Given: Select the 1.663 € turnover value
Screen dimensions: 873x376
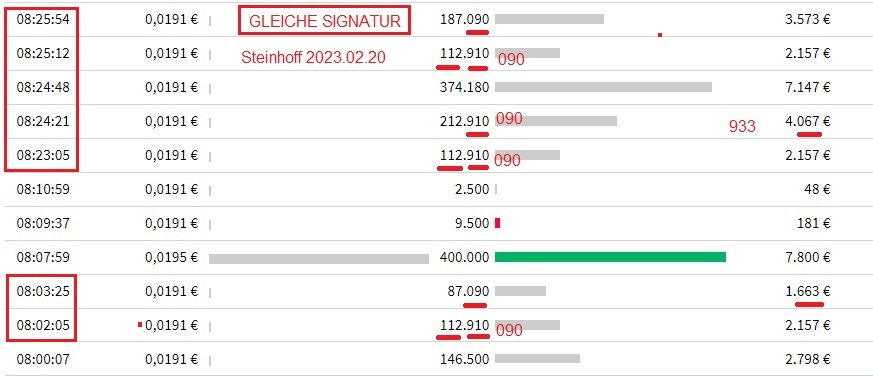Looking at the screenshot, I should coord(807,291).
